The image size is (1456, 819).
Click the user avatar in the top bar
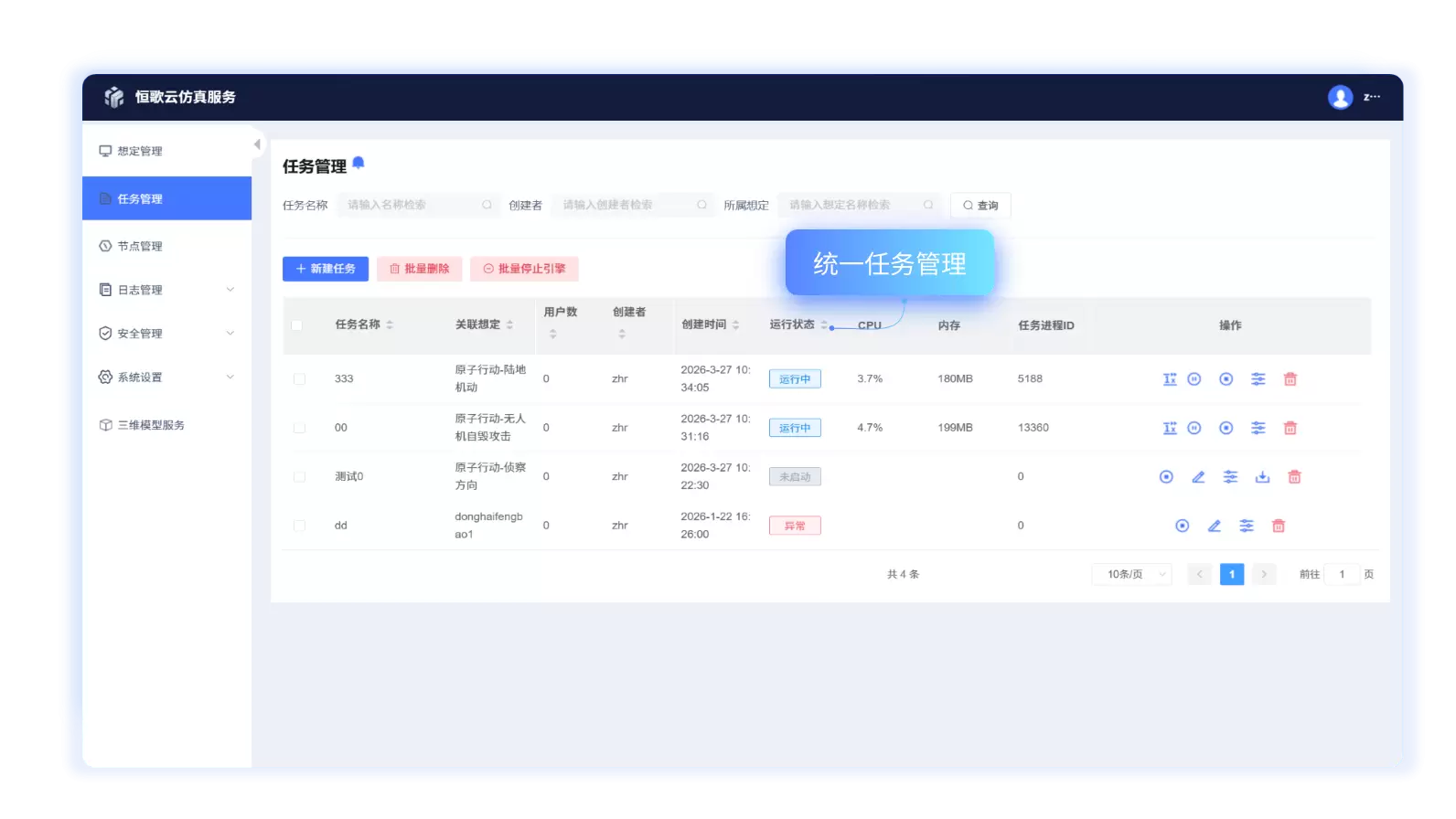[x=1341, y=97]
